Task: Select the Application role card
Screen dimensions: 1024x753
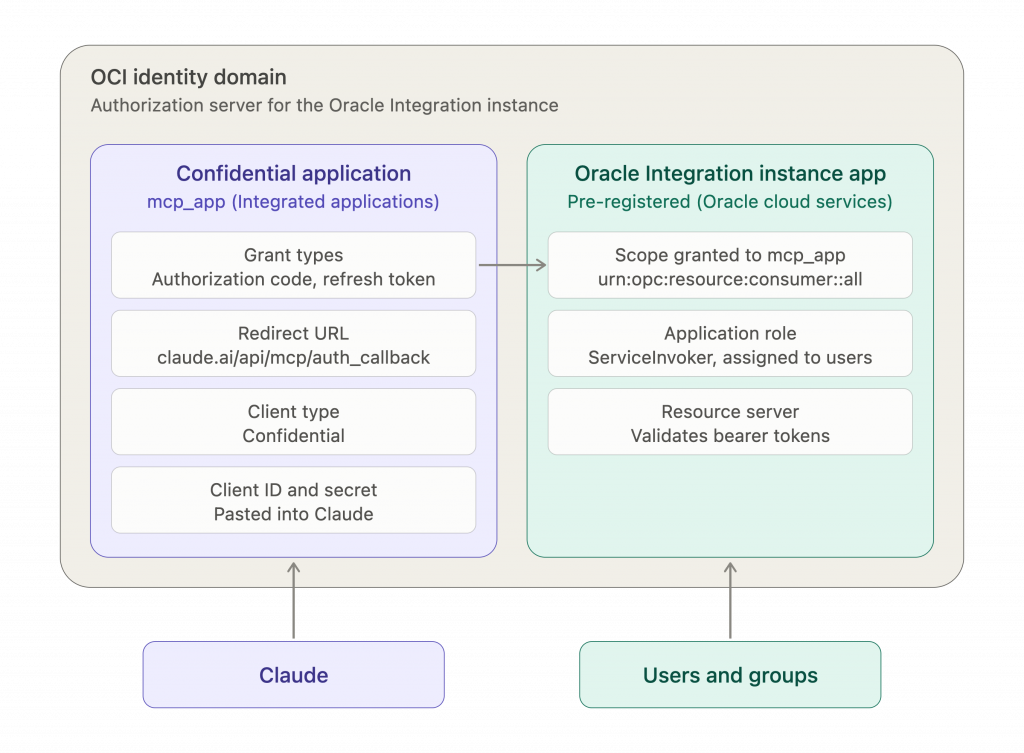Action: pos(729,344)
